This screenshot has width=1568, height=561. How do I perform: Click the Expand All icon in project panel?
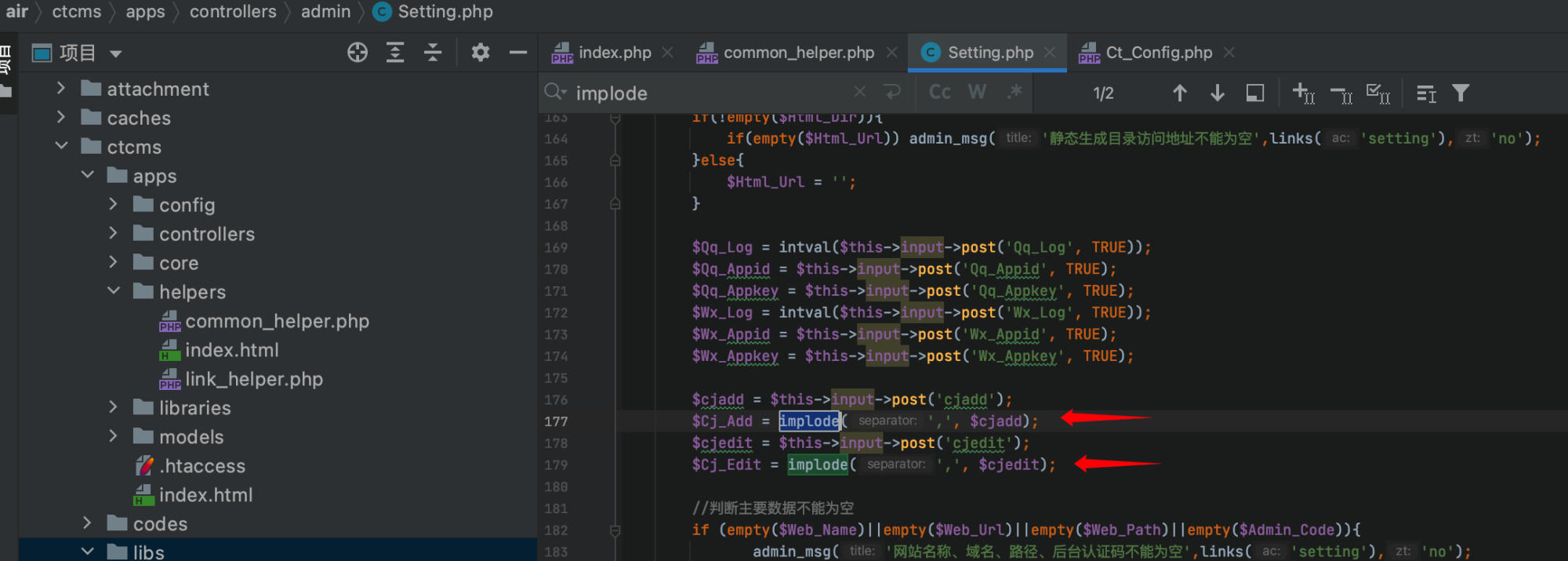[x=395, y=53]
